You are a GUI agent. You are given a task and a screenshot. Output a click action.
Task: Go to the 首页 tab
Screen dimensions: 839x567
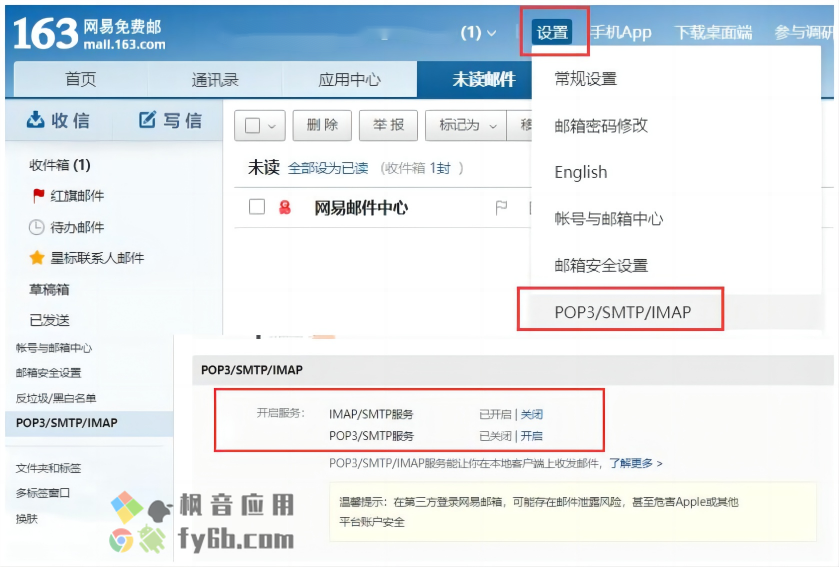point(80,79)
